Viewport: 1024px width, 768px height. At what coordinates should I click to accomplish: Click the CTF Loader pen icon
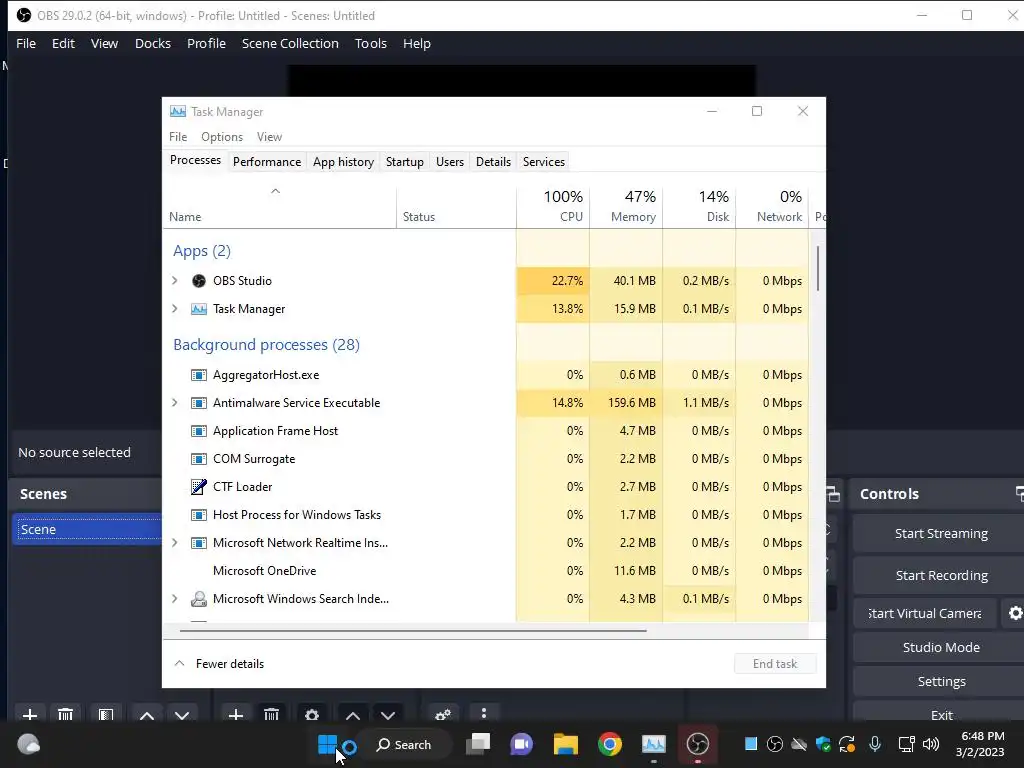point(199,487)
